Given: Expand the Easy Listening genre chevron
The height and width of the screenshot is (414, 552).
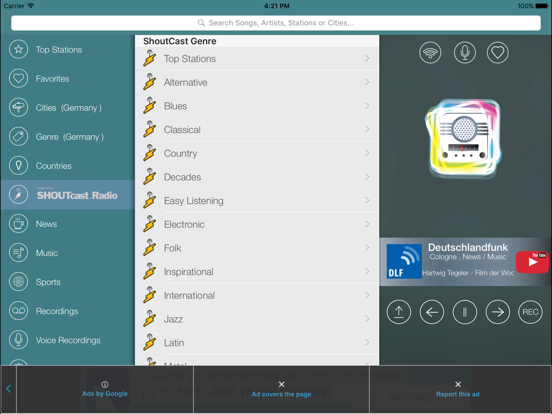Looking at the screenshot, I should 367,200.
